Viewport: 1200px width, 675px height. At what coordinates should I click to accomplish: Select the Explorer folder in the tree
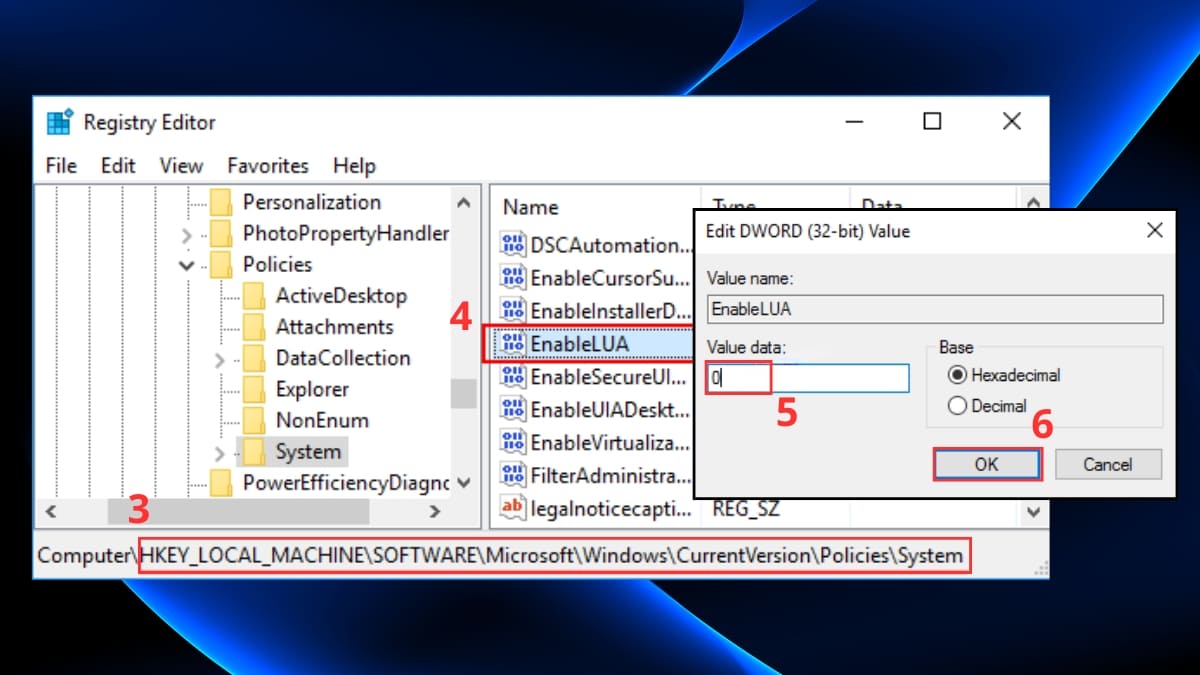(312, 389)
